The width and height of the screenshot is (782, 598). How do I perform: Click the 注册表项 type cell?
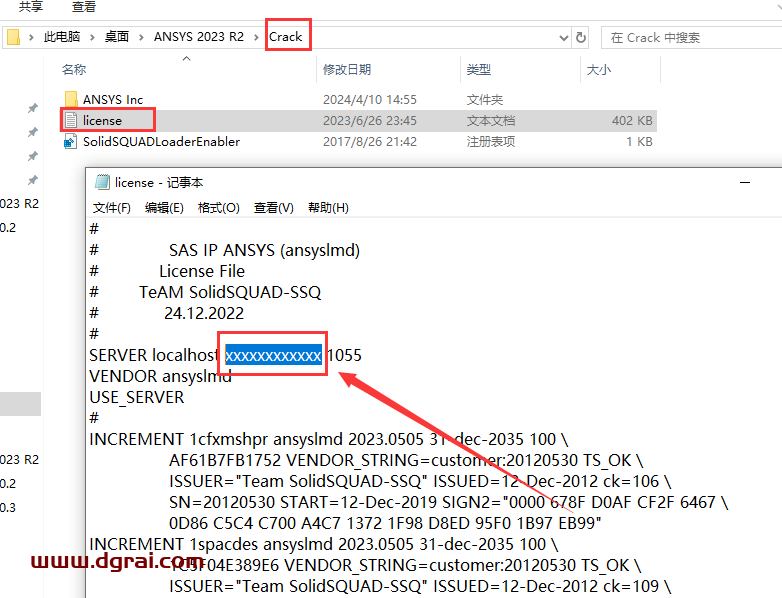click(x=491, y=142)
